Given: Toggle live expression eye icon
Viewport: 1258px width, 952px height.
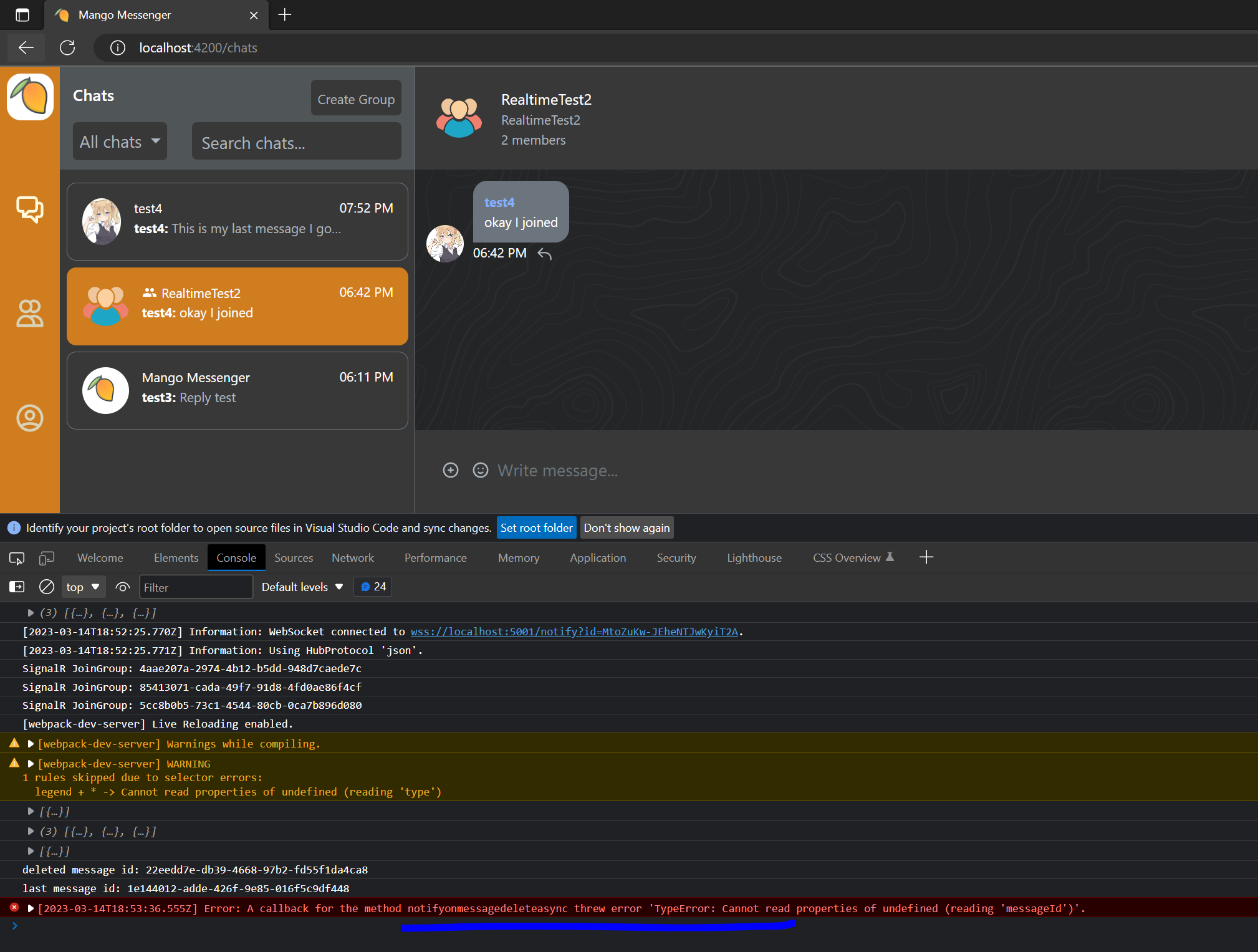Looking at the screenshot, I should [x=123, y=587].
